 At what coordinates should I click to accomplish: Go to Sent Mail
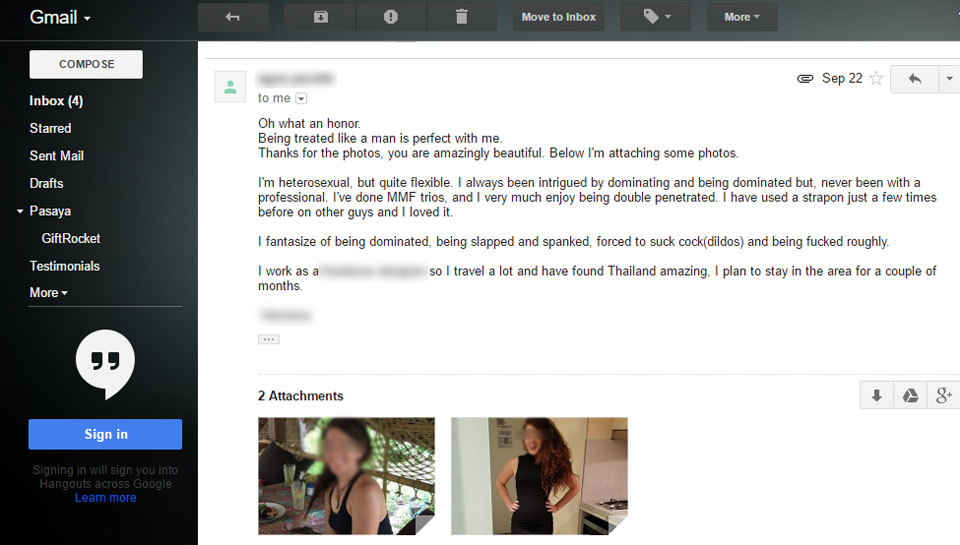point(56,156)
